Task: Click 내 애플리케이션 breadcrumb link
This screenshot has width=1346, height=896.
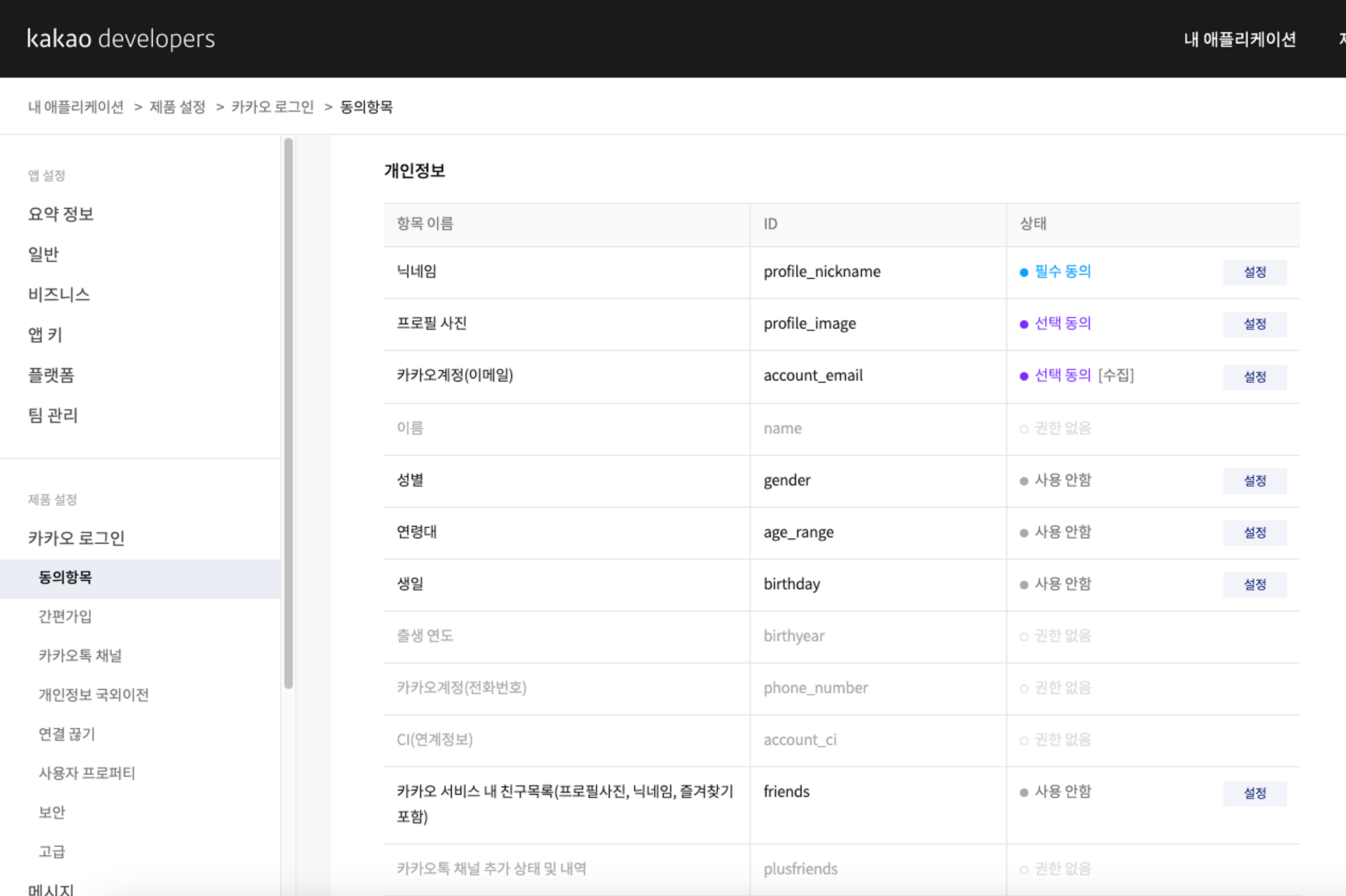Action: (x=76, y=107)
